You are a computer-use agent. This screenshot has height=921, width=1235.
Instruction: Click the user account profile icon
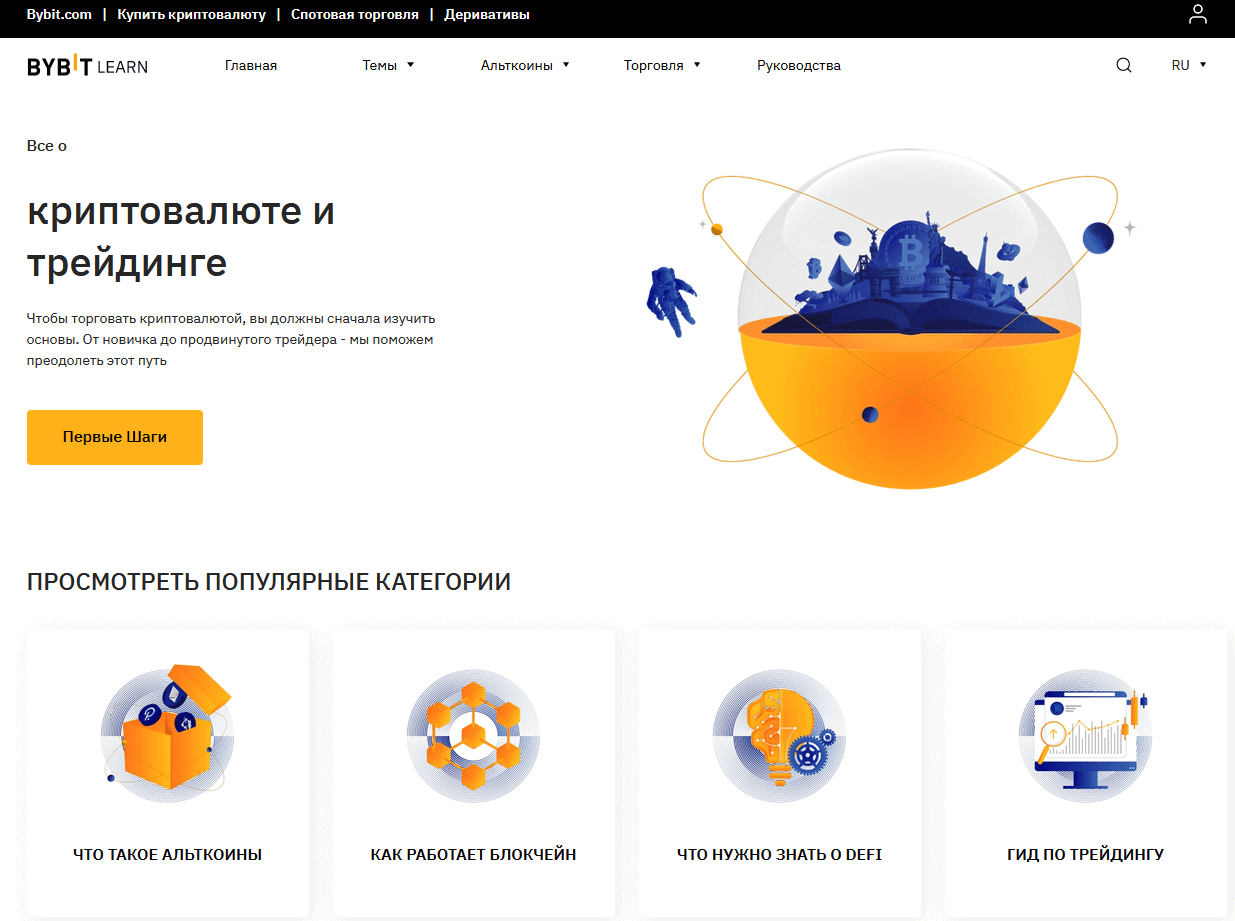1197,14
